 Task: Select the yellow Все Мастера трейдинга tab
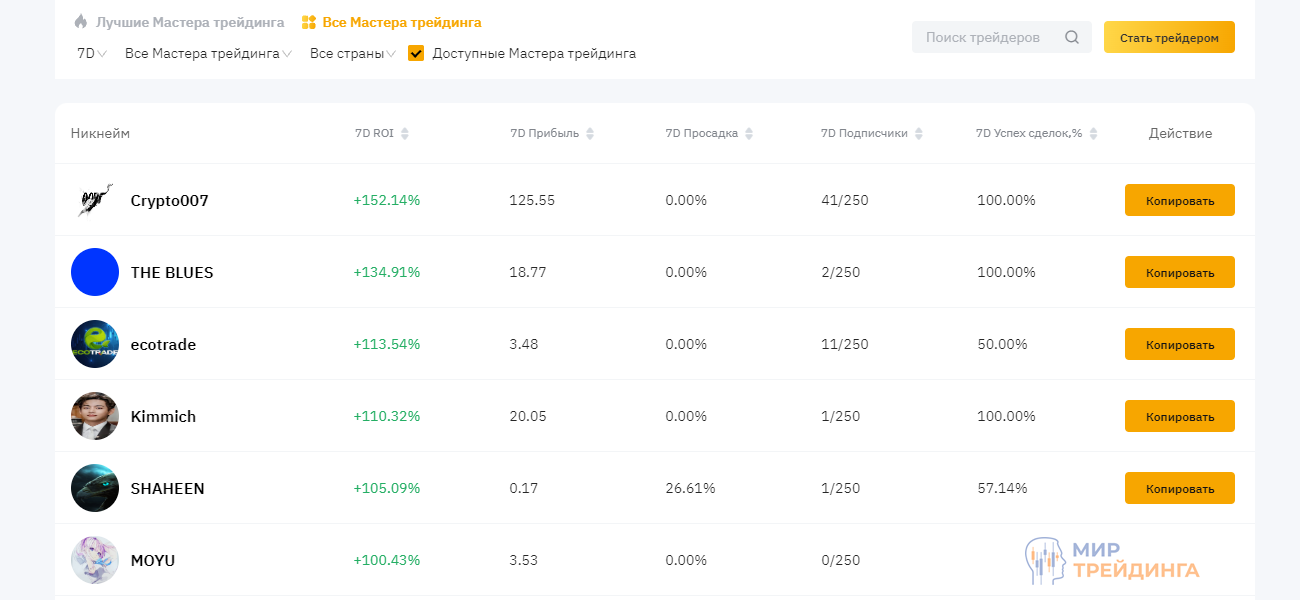[400, 22]
